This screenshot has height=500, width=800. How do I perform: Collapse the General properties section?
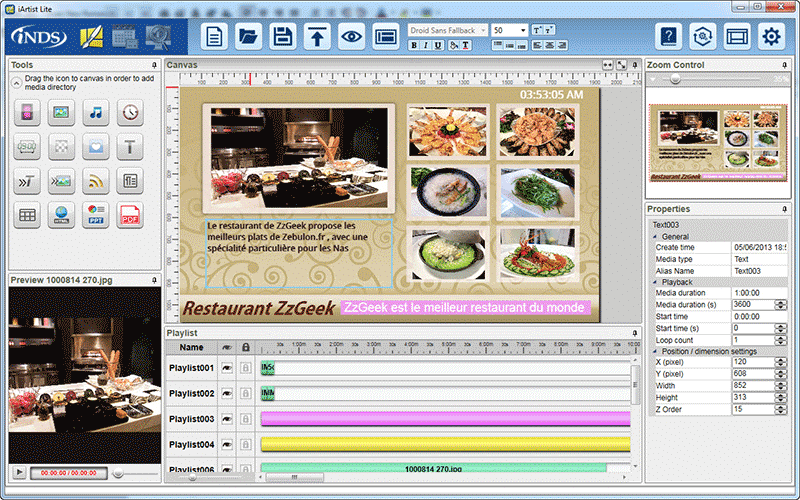coord(655,237)
